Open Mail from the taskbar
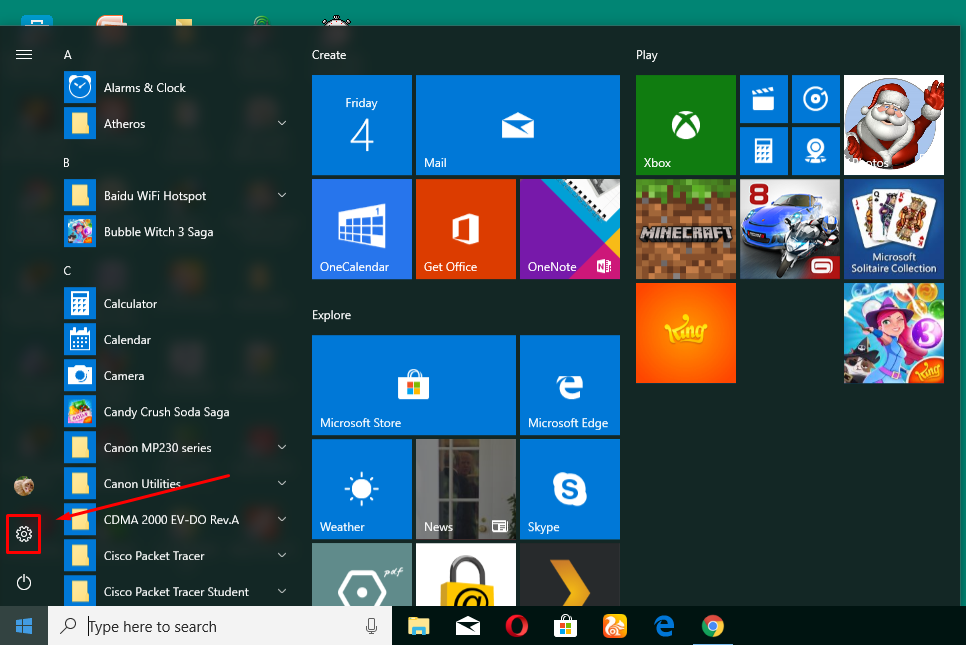 pyautogui.click(x=468, y=626)
